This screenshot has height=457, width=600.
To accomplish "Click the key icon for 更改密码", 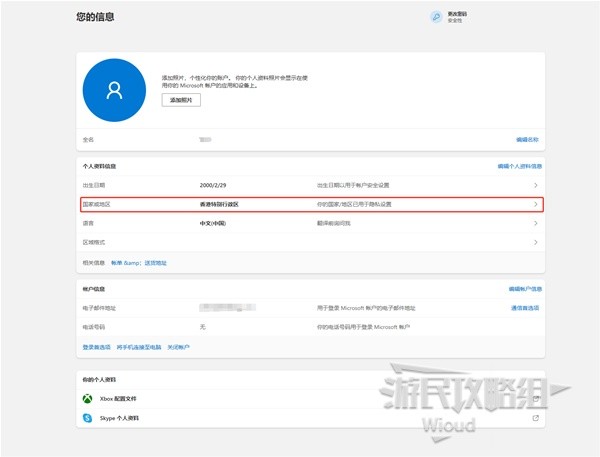I will 436,17.
